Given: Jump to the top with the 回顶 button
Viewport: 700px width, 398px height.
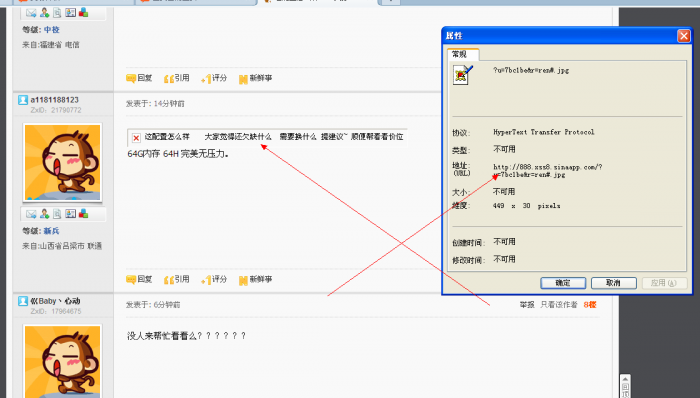Looking at the screenshot, I should pyautogui.click(x=625, y=386).
